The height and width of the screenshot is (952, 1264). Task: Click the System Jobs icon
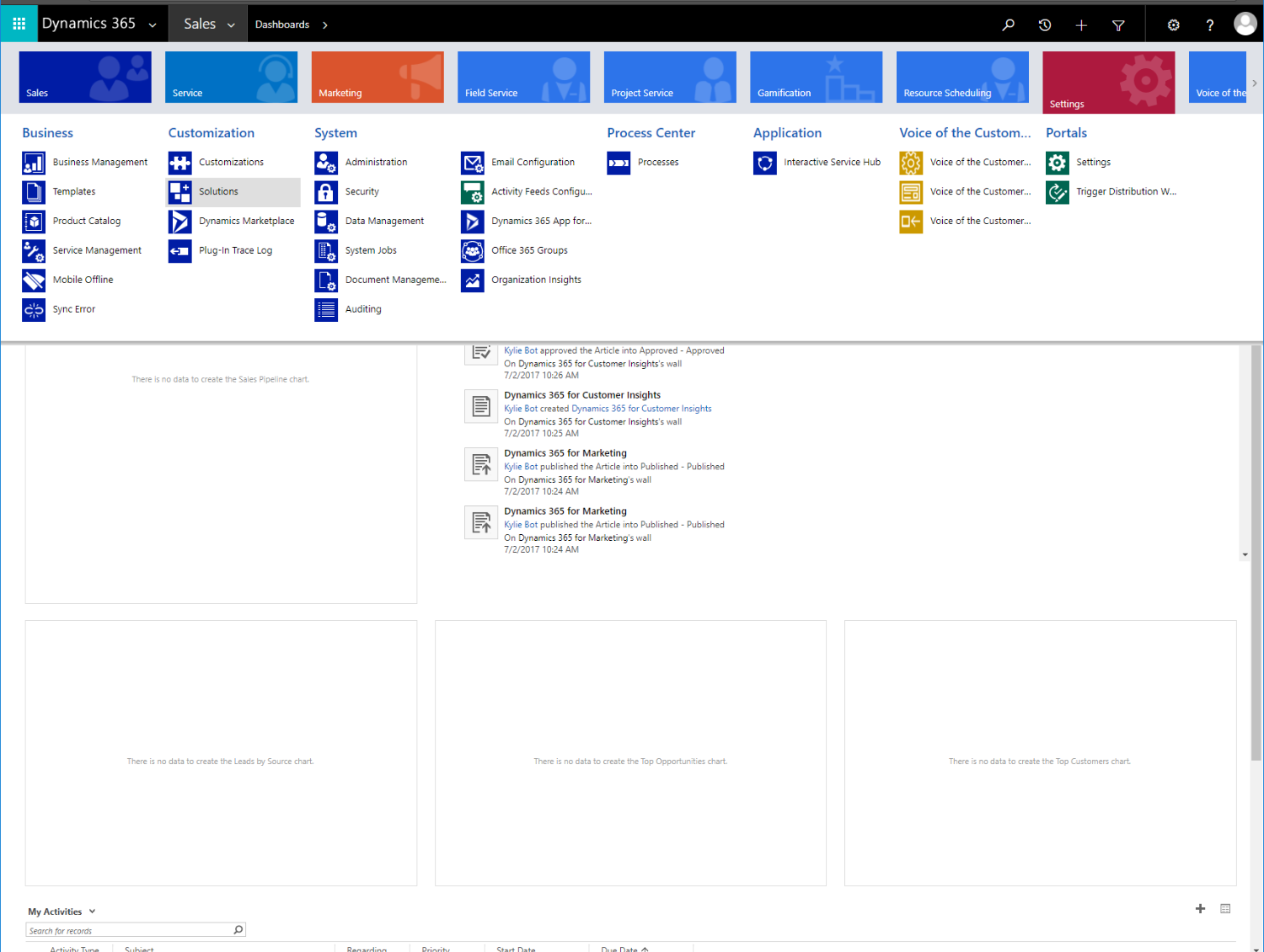pos(326,251)
